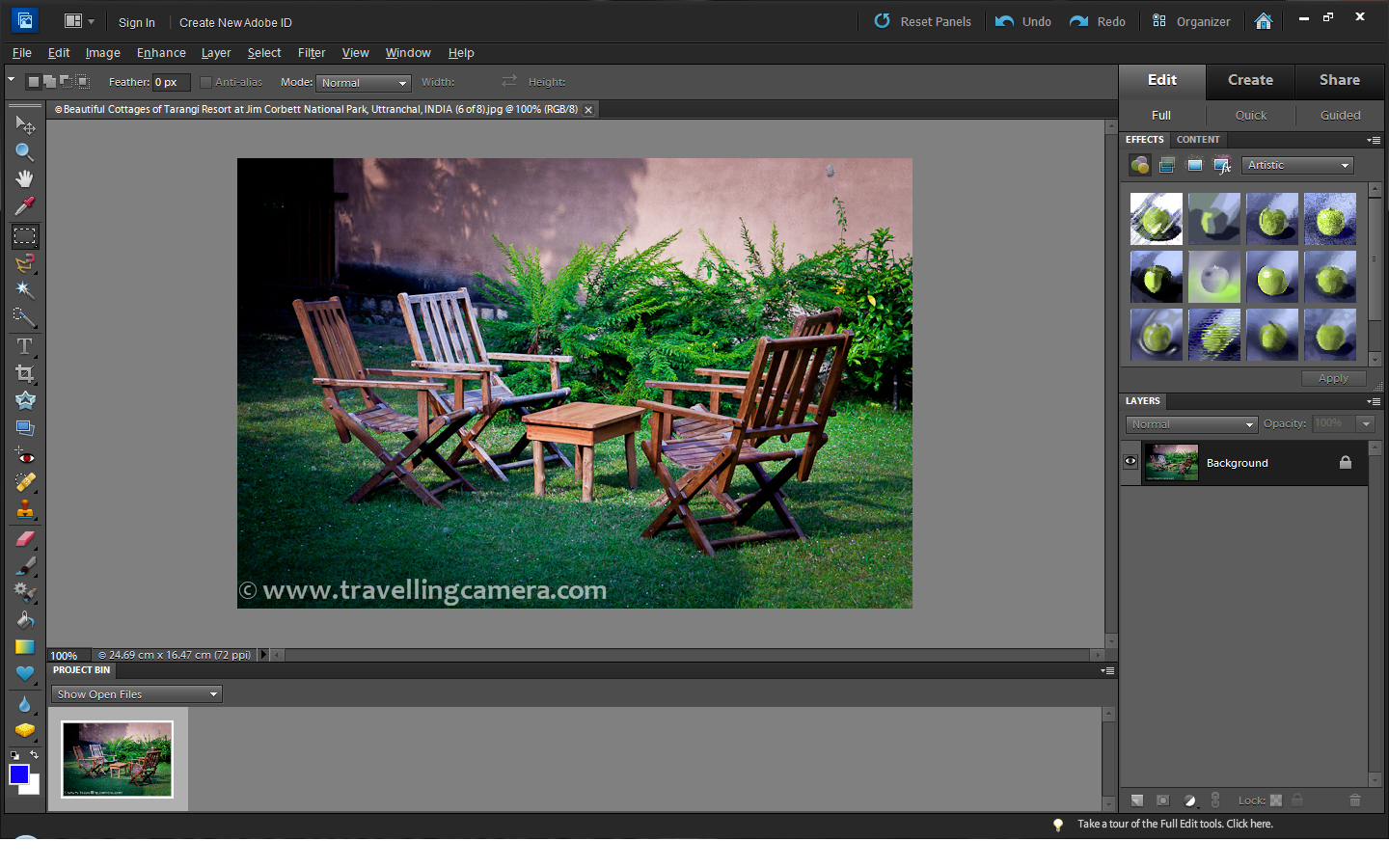Select the Straighten tool

click(25, 427)
